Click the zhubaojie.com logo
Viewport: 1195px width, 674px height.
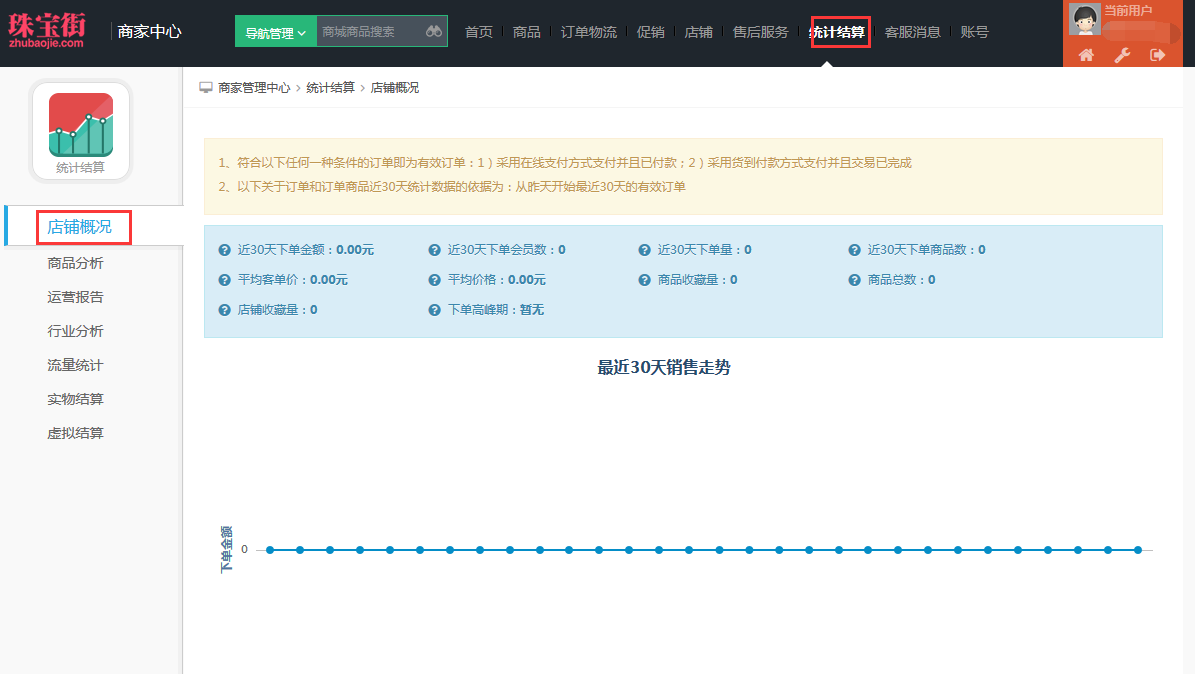tap(46, 30)
